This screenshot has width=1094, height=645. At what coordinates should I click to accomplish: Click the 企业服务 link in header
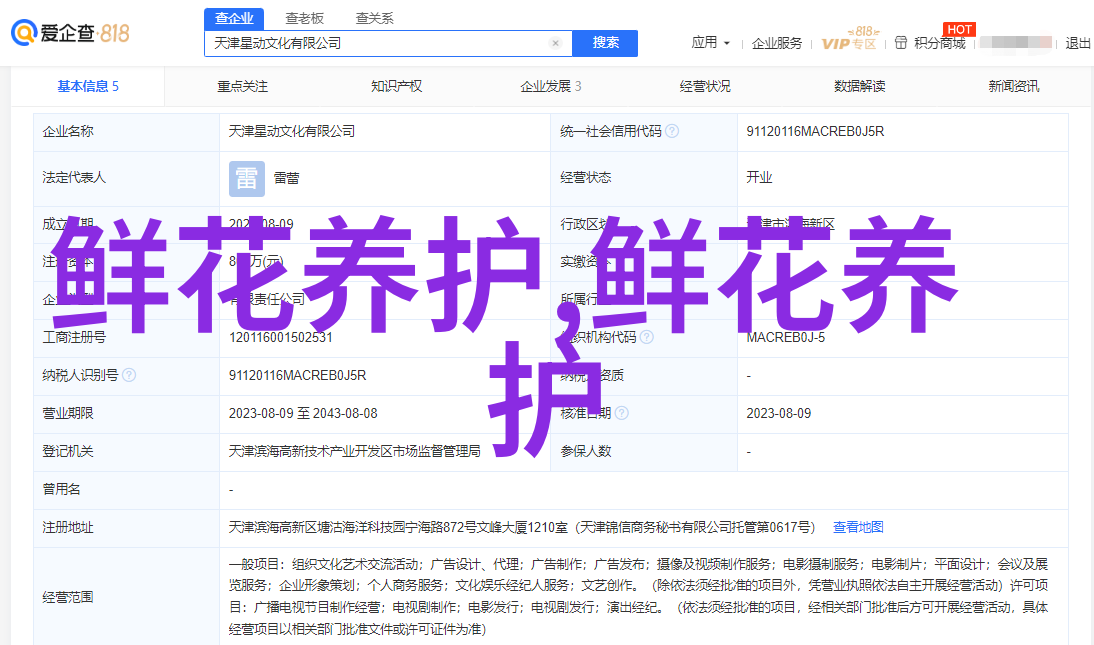777,43
